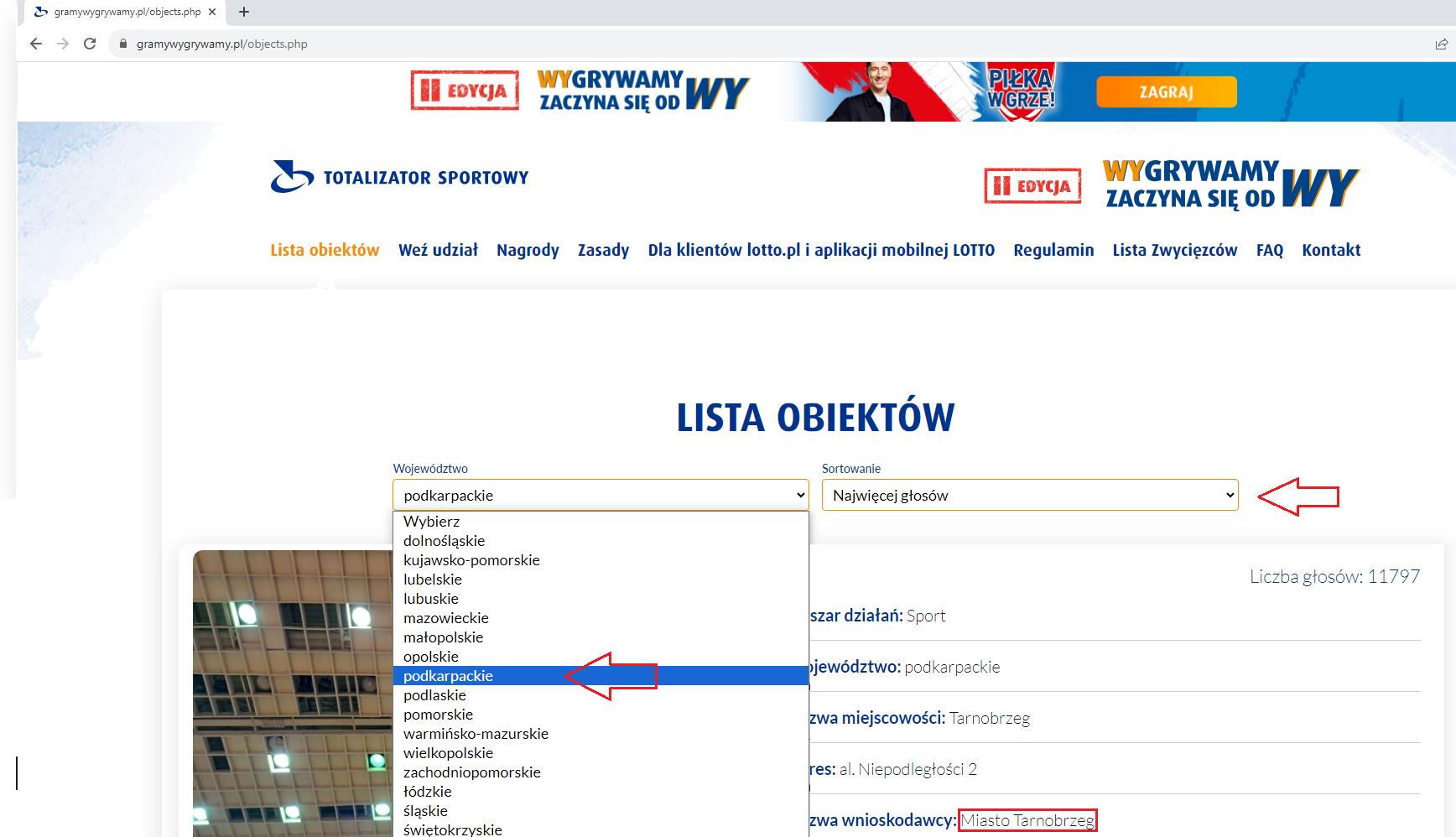Click the Wygrywamy Zaczyna Się Od Wy header logo

click(1171, 185)
